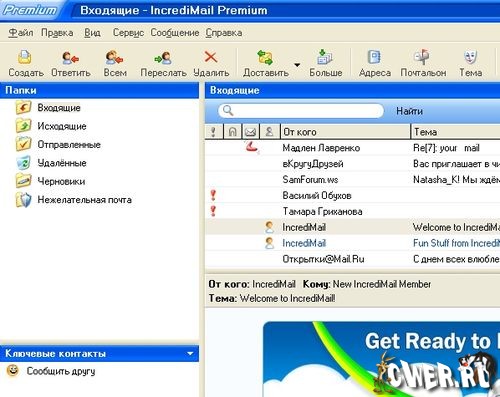The image size is (500, 397).
Task: Select the Отправленные folder icon
Action: 23,144
